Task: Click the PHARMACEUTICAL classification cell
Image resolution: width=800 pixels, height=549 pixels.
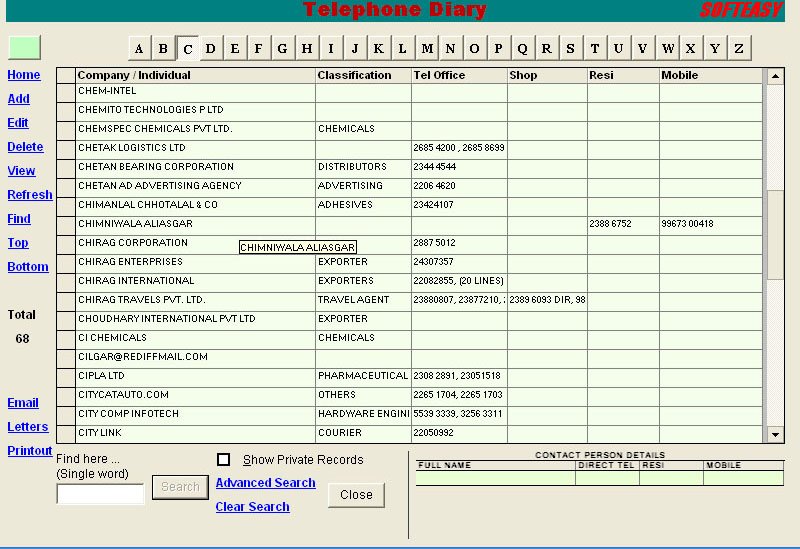Action: click(363, 376)
